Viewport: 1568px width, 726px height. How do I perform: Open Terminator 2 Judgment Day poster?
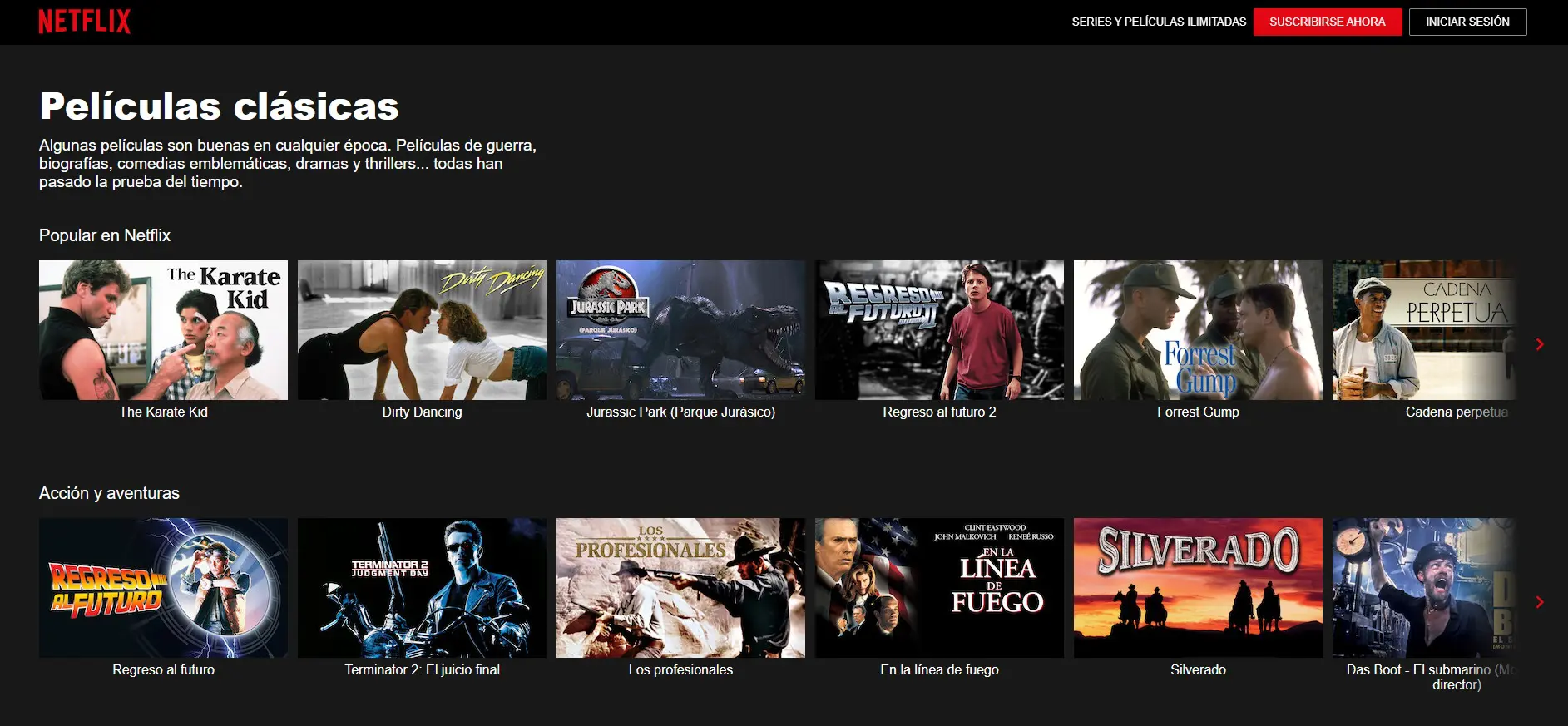pyautogui.click(x=422, y=588)
